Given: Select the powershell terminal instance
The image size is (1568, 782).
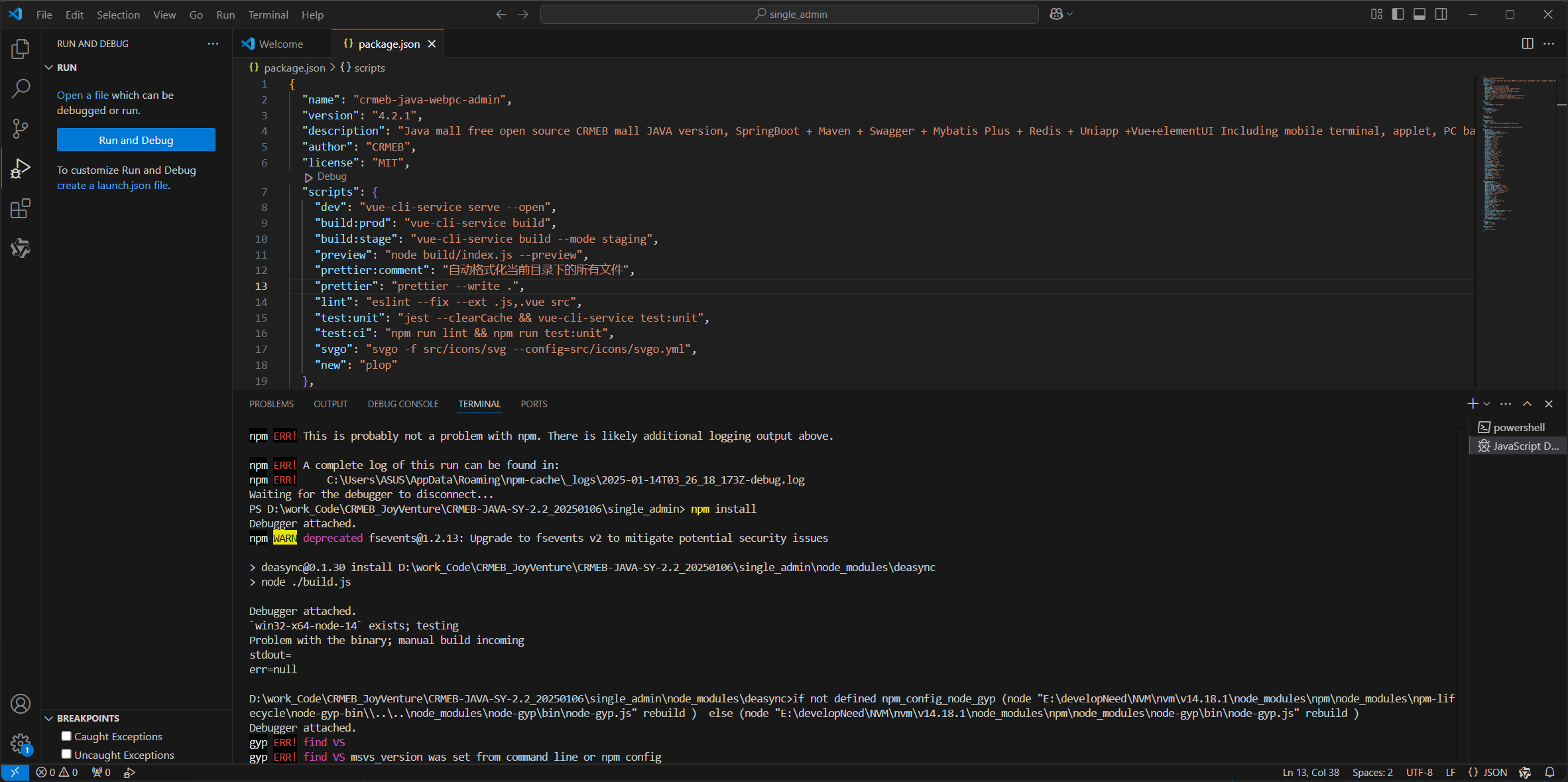Looking at the screenshot, I should 1518,428.
